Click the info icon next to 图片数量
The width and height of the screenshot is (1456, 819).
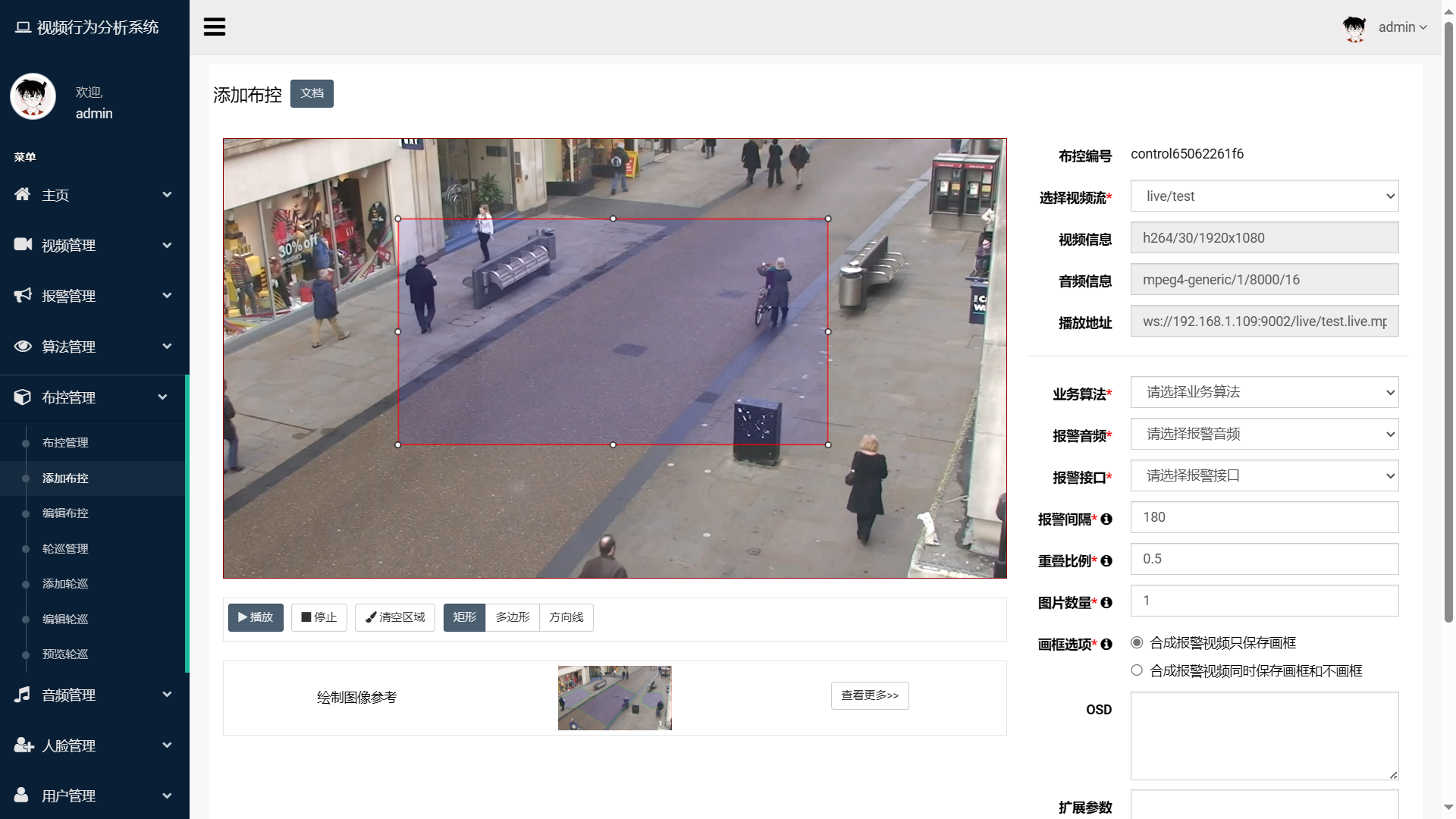click(1106, 603)
